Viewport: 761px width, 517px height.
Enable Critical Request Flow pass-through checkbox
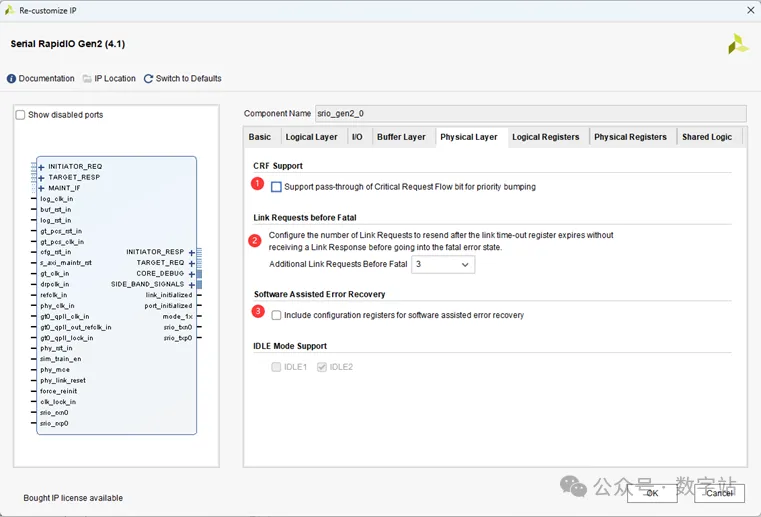point(276,187)
